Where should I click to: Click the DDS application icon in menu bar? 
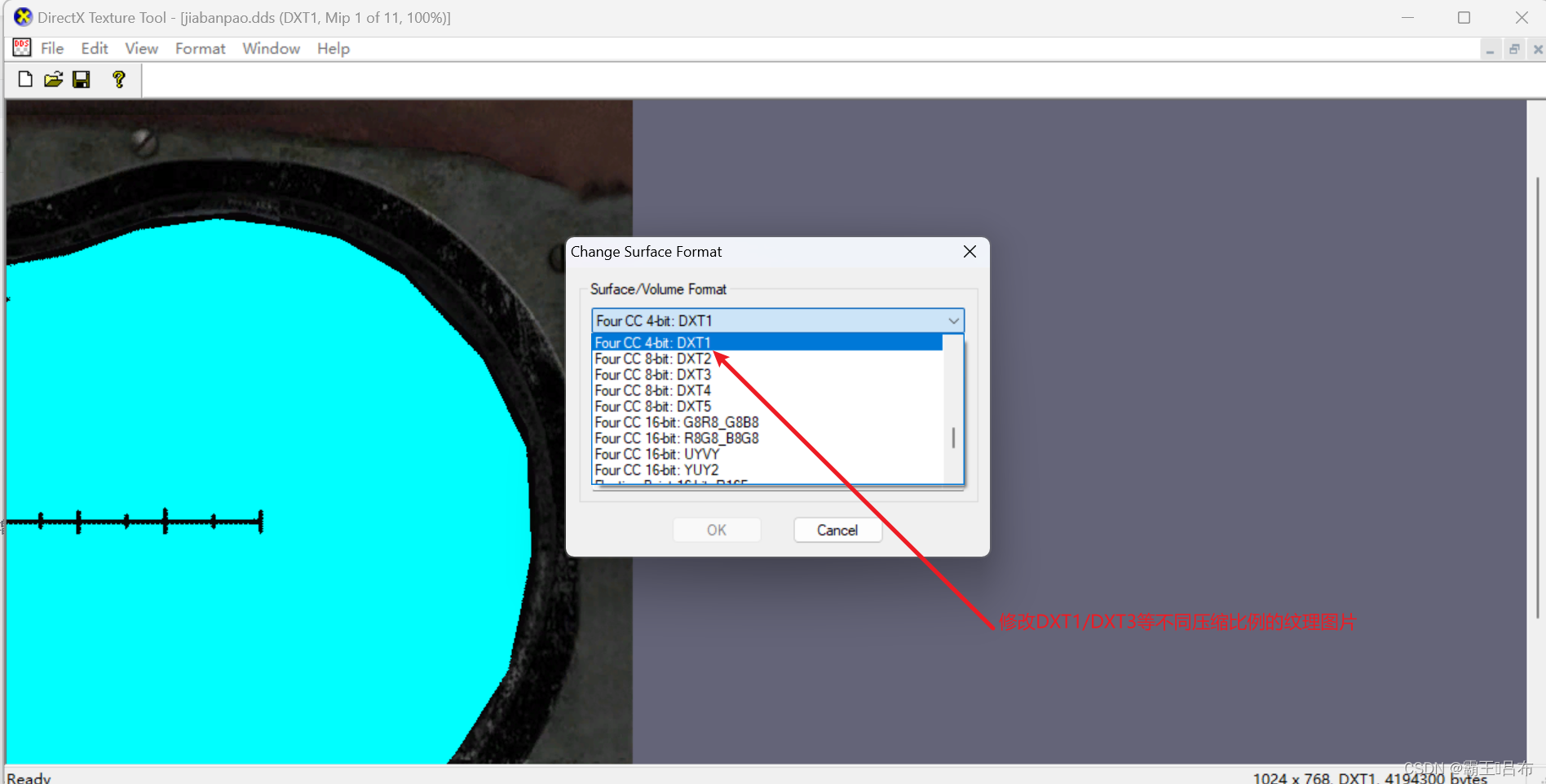20,48
